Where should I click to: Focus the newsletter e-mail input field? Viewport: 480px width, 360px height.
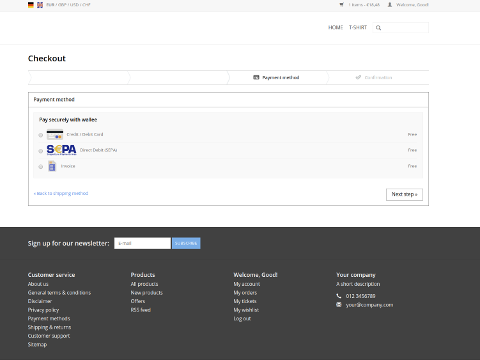[142, 243]
